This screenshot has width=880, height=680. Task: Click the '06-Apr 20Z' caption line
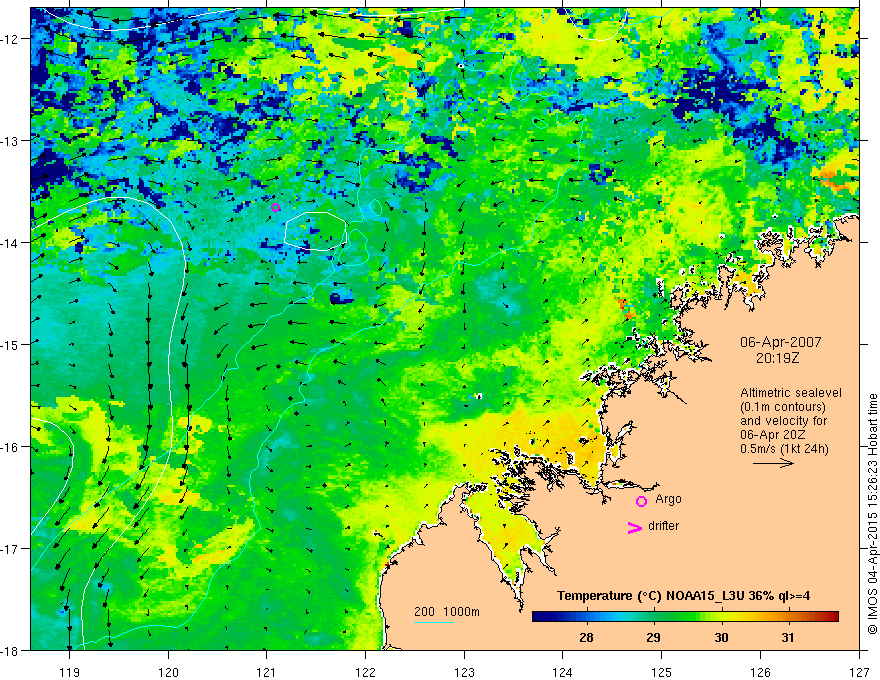[773, 435]
